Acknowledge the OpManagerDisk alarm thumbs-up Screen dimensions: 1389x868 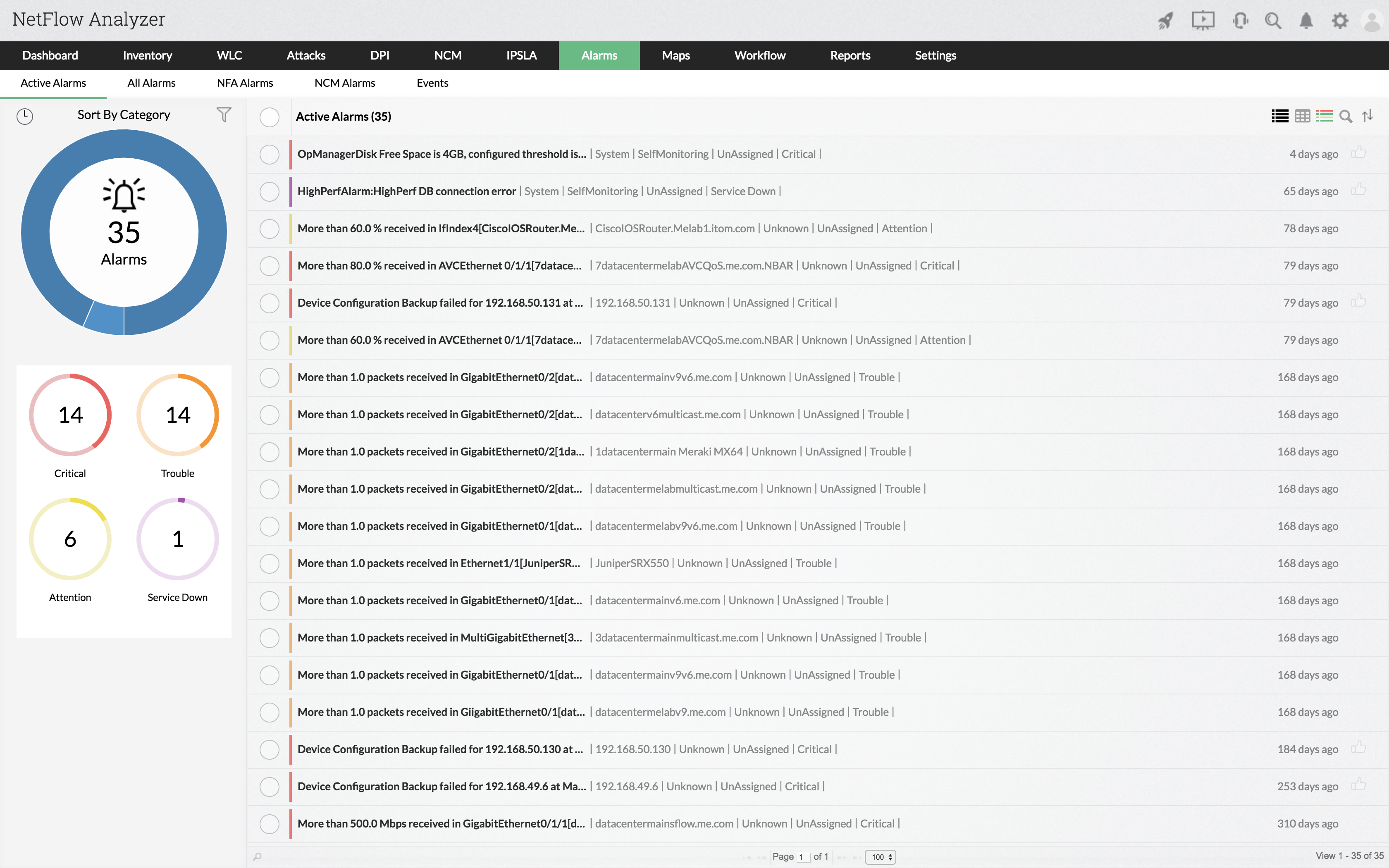click(x=1358, y=153)
